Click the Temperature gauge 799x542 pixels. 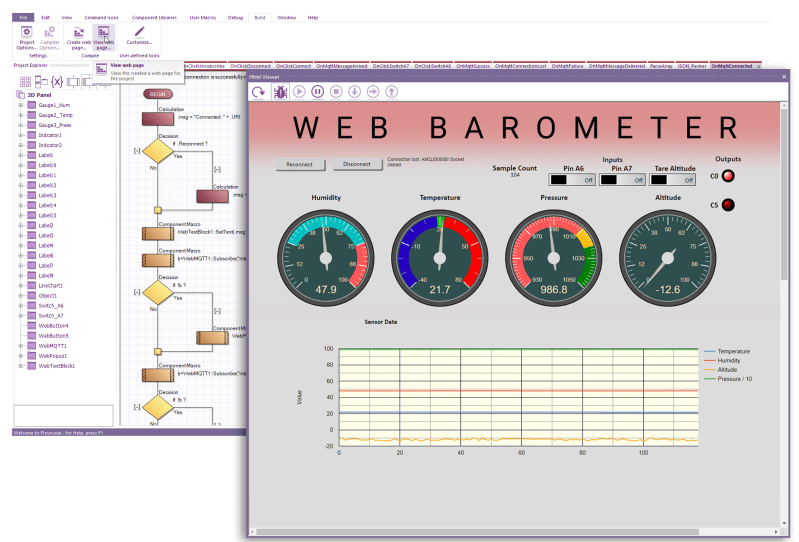440,258
